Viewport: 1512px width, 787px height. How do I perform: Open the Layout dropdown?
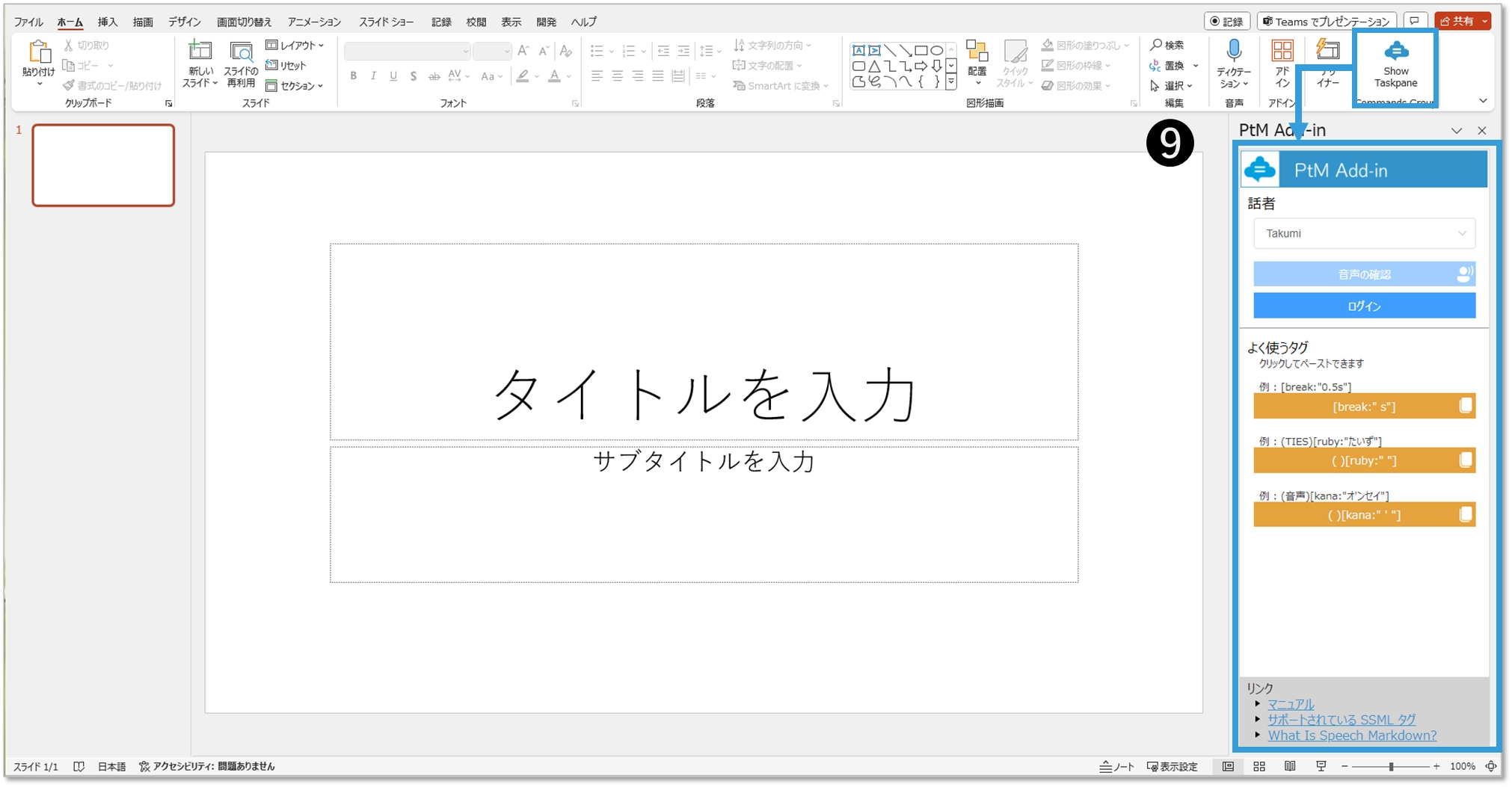(x=295, y=46)
